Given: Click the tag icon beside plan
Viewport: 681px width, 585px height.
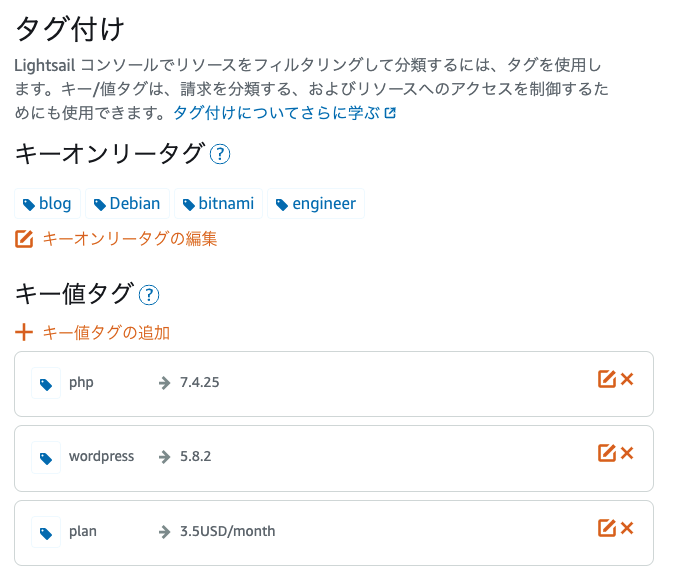Looking at the screenshot, I should pyautogui.click(x=46, y=532).
